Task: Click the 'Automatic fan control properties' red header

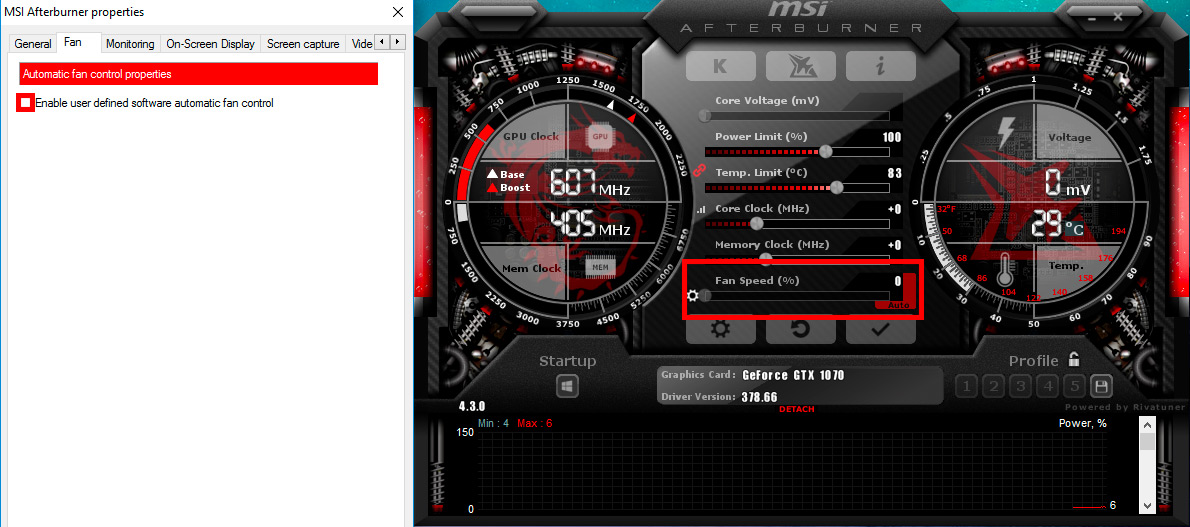Action: [x=198, y=74]
